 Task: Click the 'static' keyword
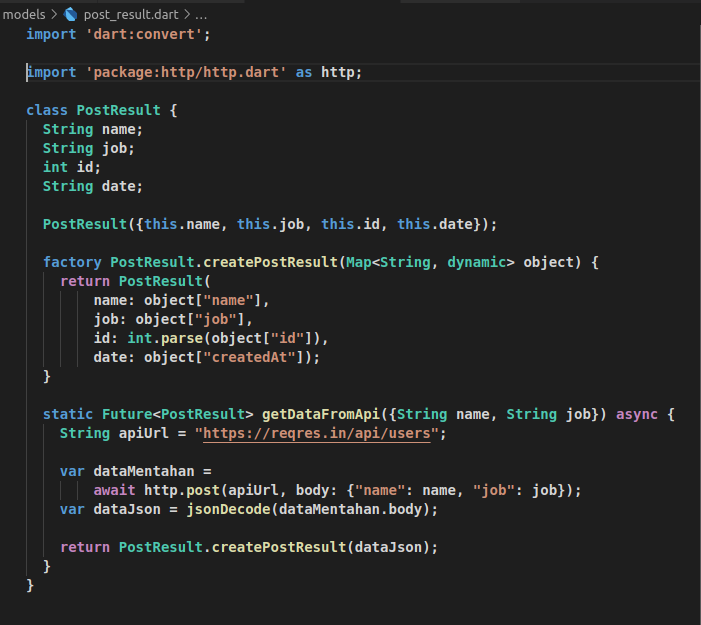pyautogui.click(x=68, y=414)
